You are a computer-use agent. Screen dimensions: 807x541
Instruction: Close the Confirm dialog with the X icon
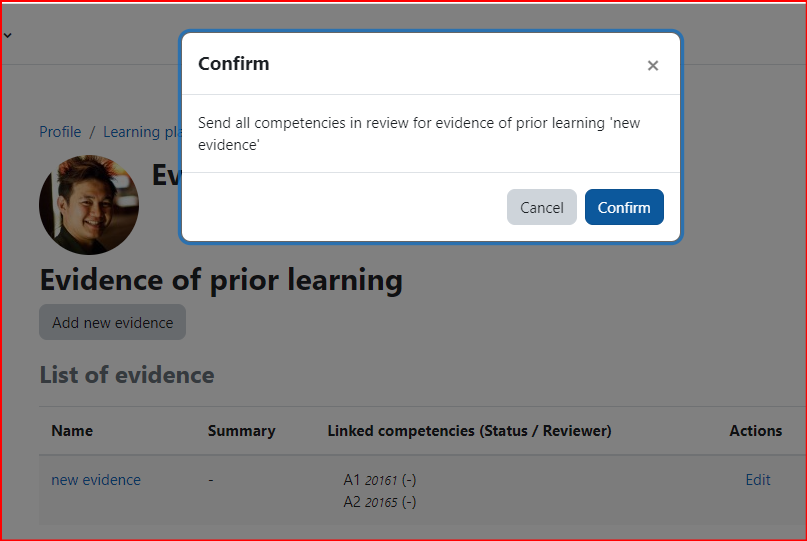(x=653, y=65)
